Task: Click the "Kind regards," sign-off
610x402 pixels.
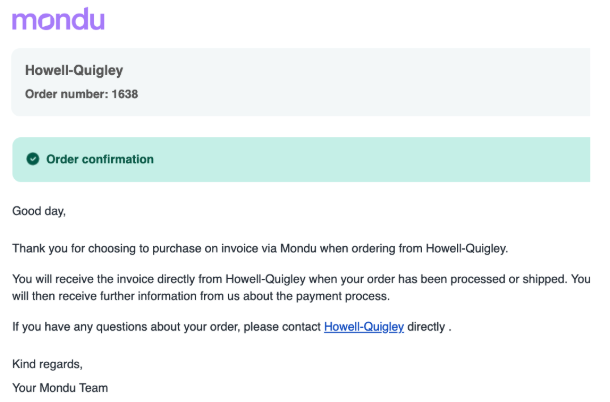Action: coord(47,364)
